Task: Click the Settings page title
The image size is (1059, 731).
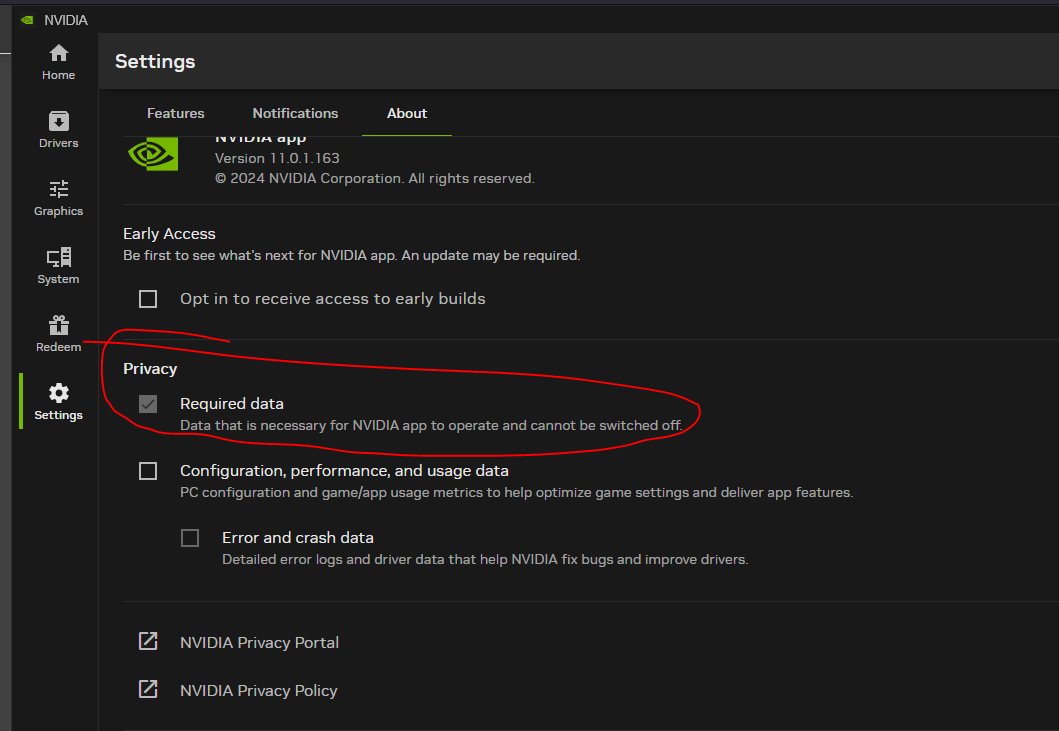Action: pyautogui.click(x=155, y=61)
